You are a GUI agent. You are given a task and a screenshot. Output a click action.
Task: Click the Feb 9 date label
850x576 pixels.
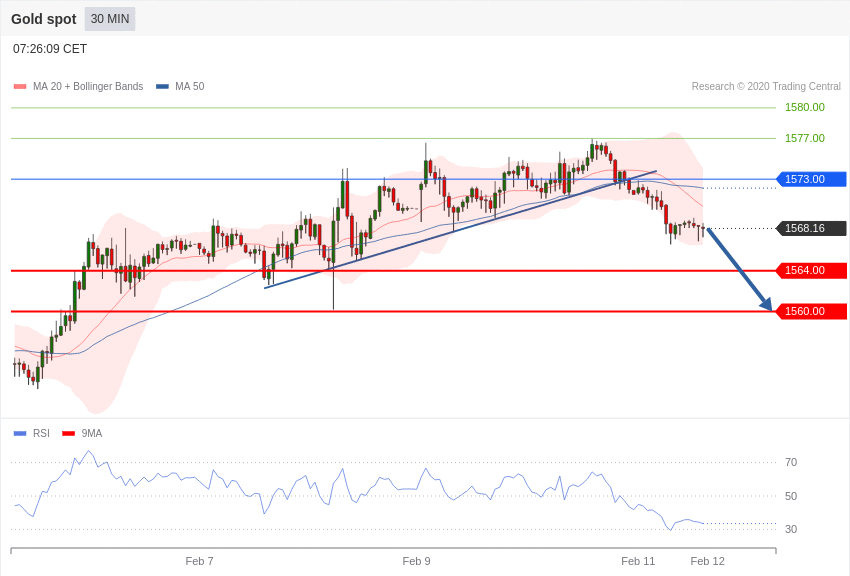(416, 561)
